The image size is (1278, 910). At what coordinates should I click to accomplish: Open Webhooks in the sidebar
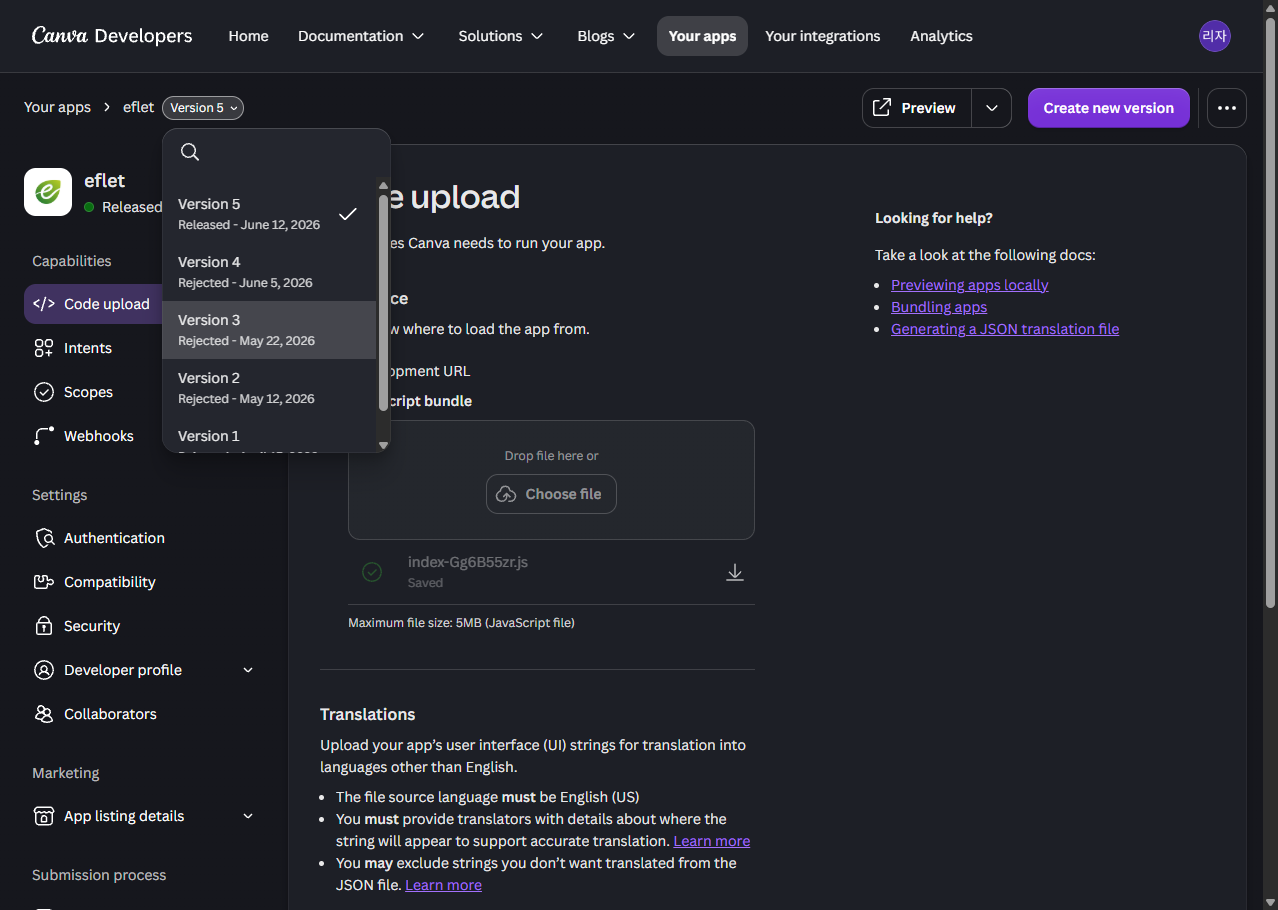point(99,436)
